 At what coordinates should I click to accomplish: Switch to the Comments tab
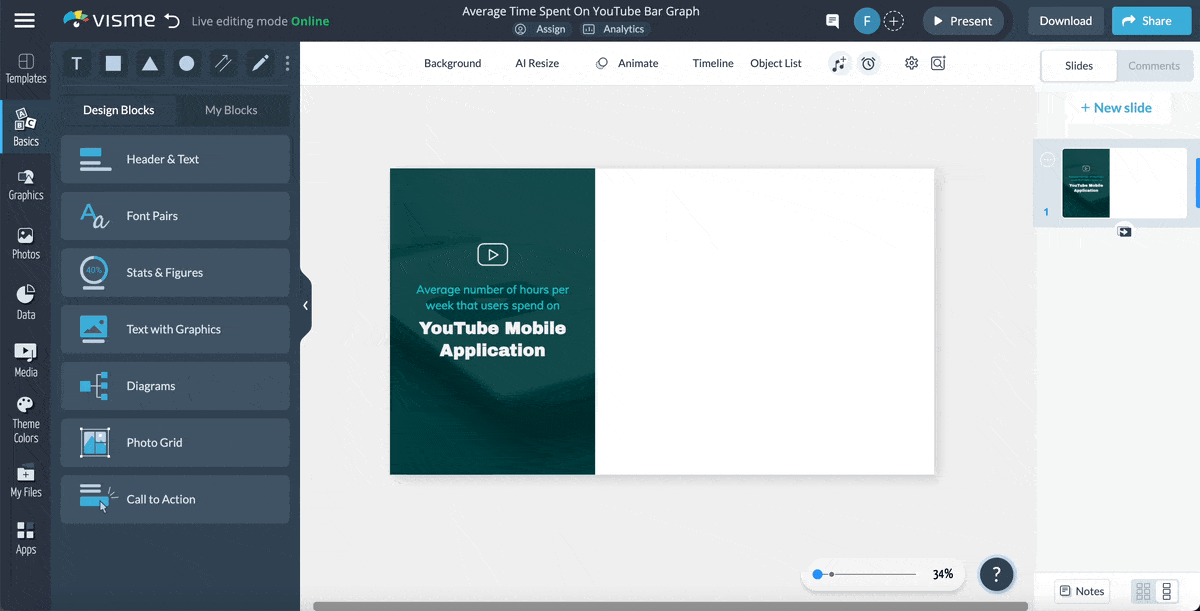pyautogui.click(x=1154, y=66)
